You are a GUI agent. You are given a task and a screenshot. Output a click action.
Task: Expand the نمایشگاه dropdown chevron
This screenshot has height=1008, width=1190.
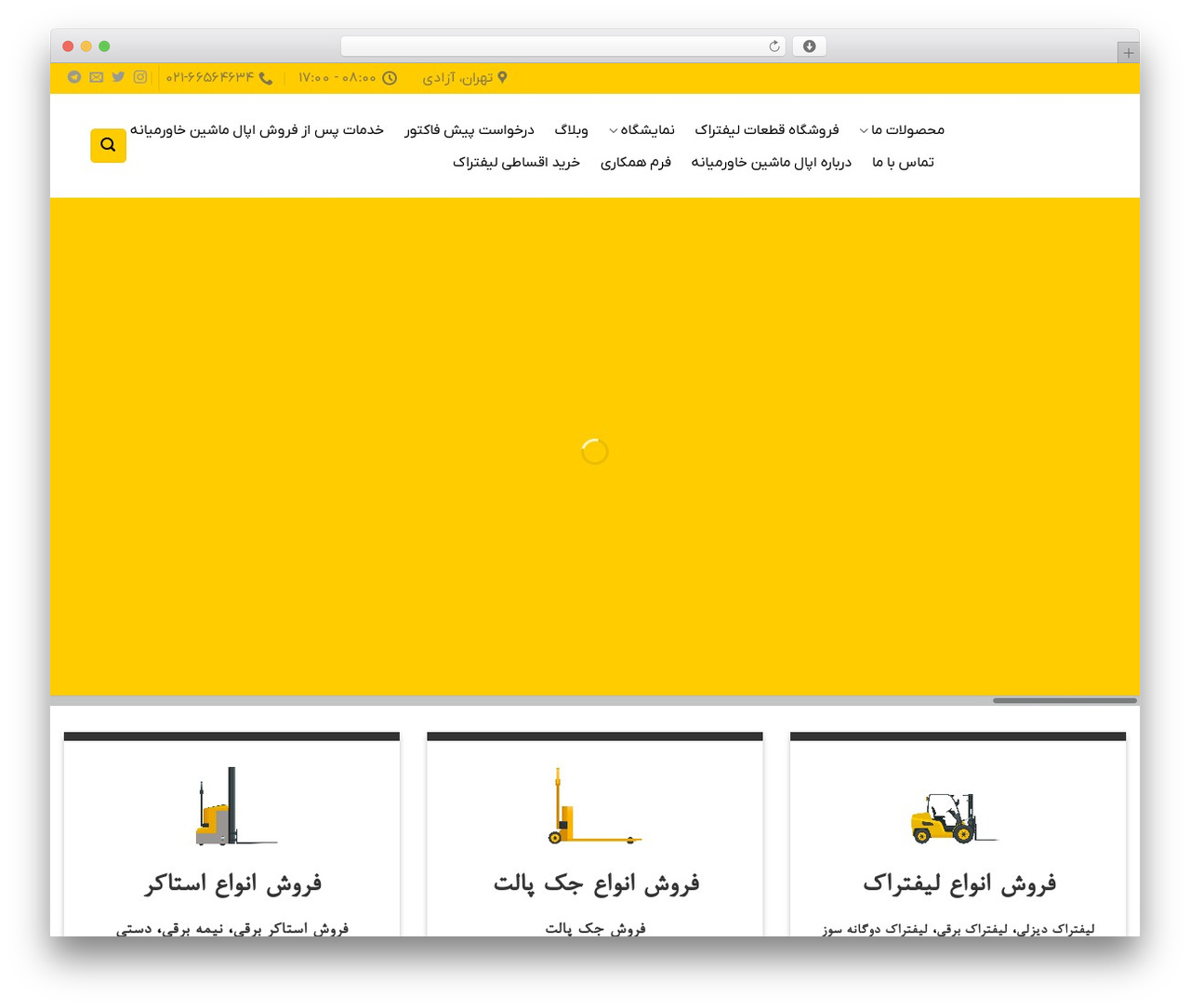point(614,131)
